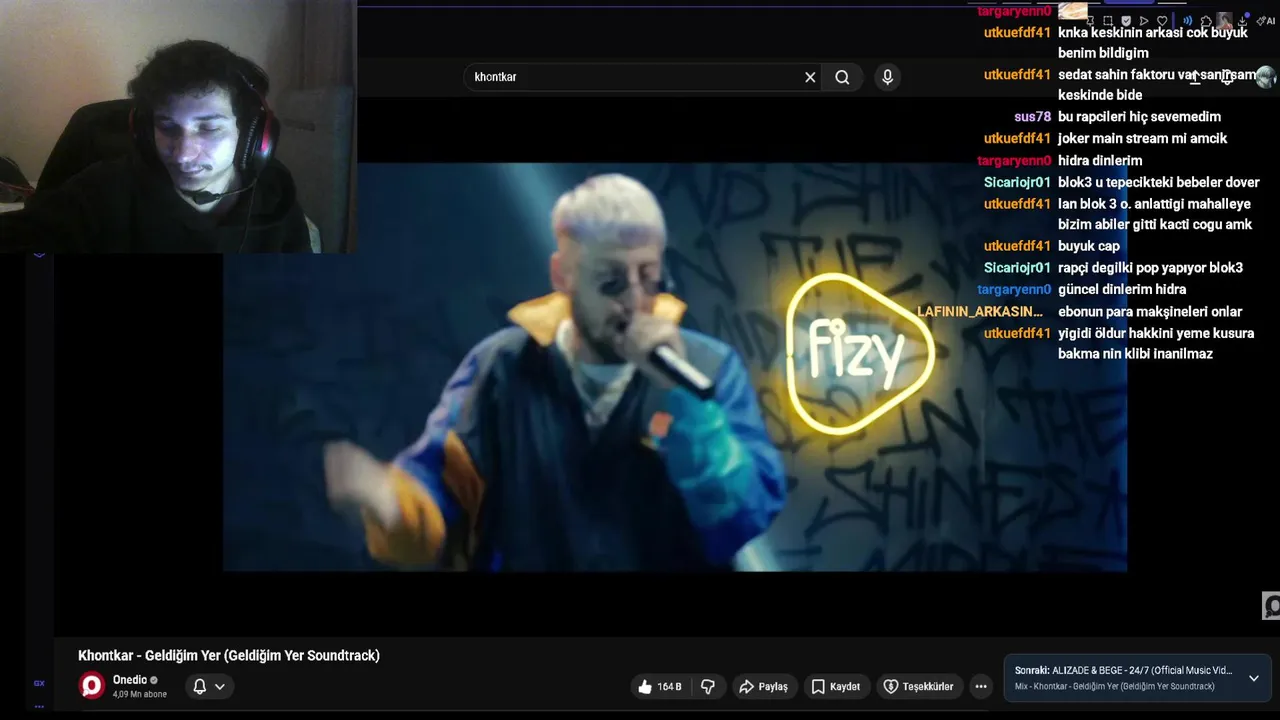
Task: Open YouTube notifications bell in header
Action: point(1227,77)
